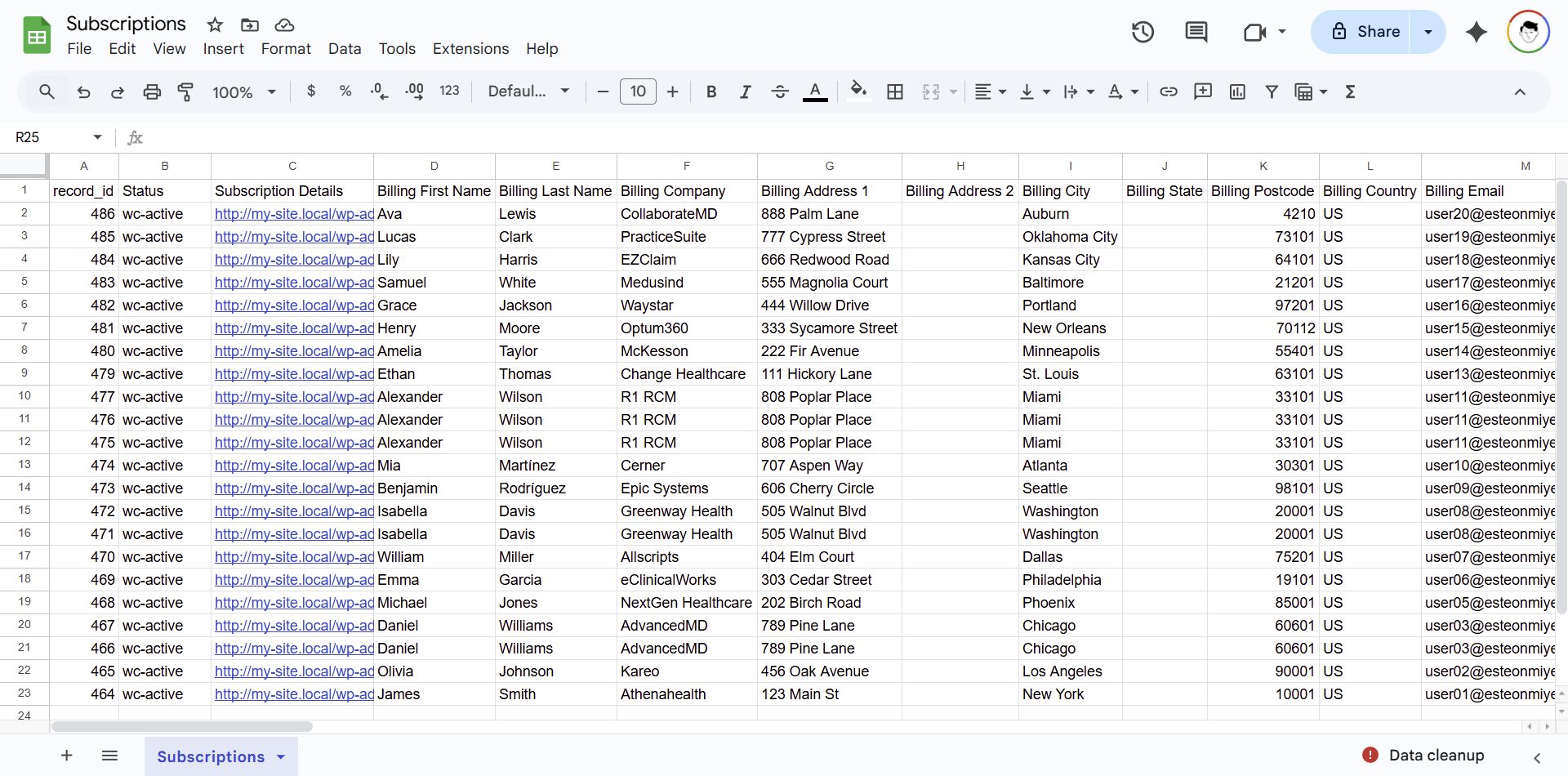
Task: Show the all sheets list
Action: (109, 756)
